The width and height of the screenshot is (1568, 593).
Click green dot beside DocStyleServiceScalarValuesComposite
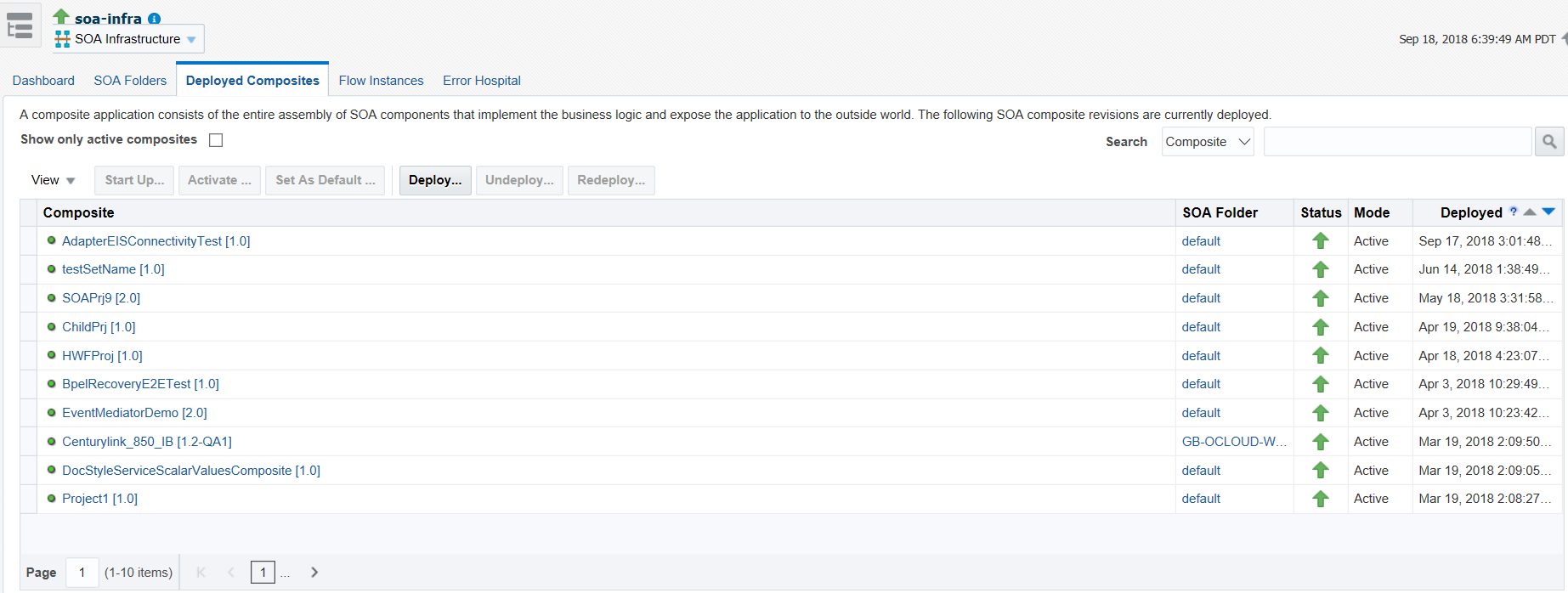tap(52, 470)
